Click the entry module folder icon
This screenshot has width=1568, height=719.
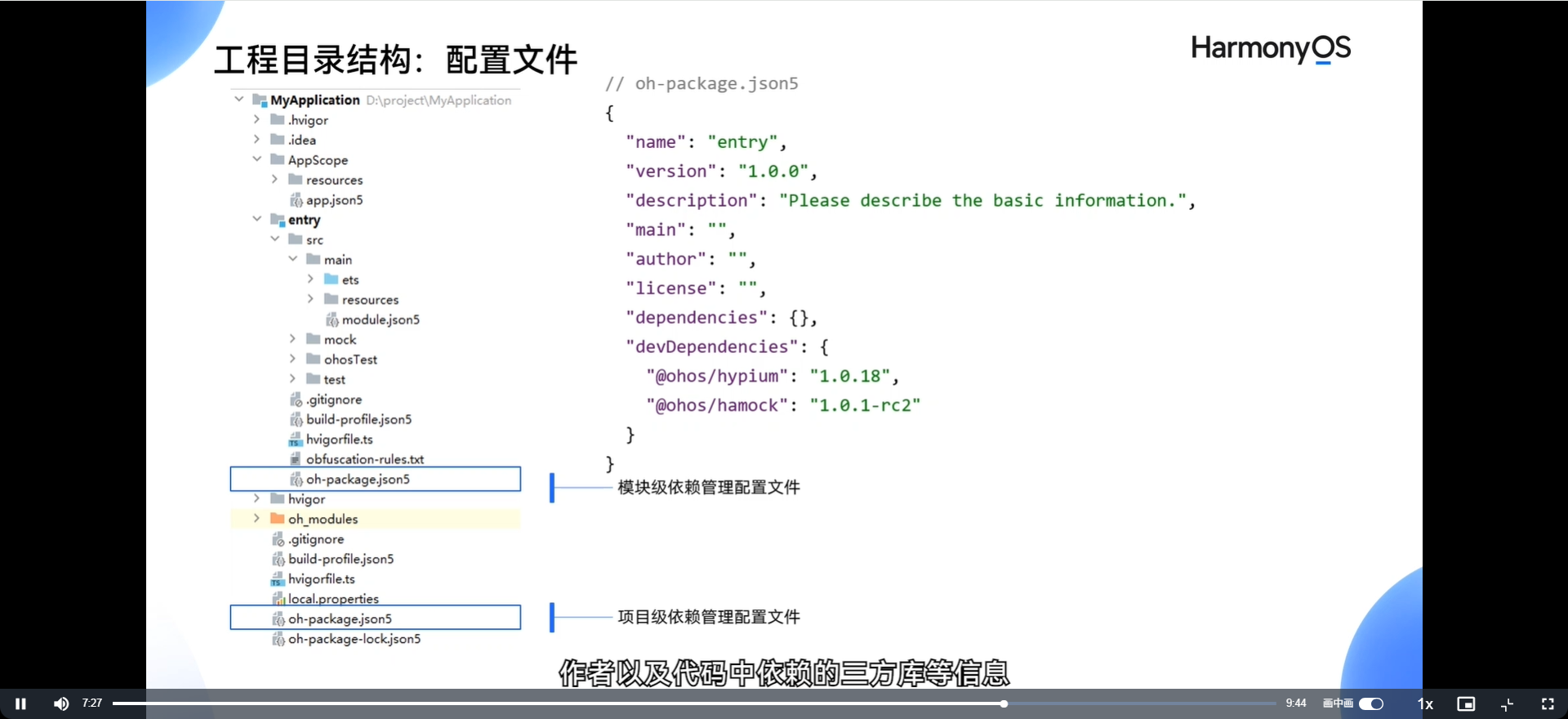click(278, 219)
